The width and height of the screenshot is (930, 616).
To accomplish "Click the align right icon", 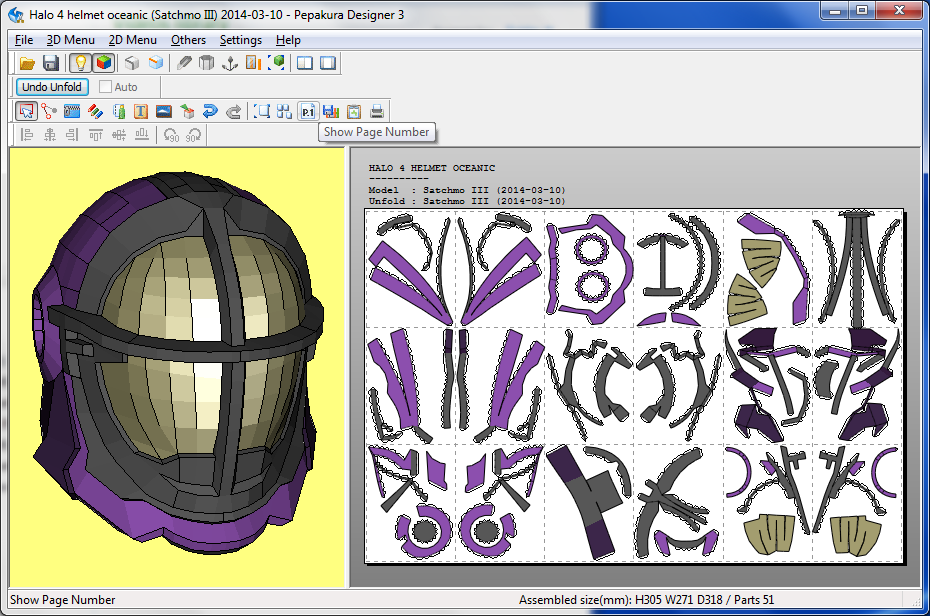I will tap(72, 135).
